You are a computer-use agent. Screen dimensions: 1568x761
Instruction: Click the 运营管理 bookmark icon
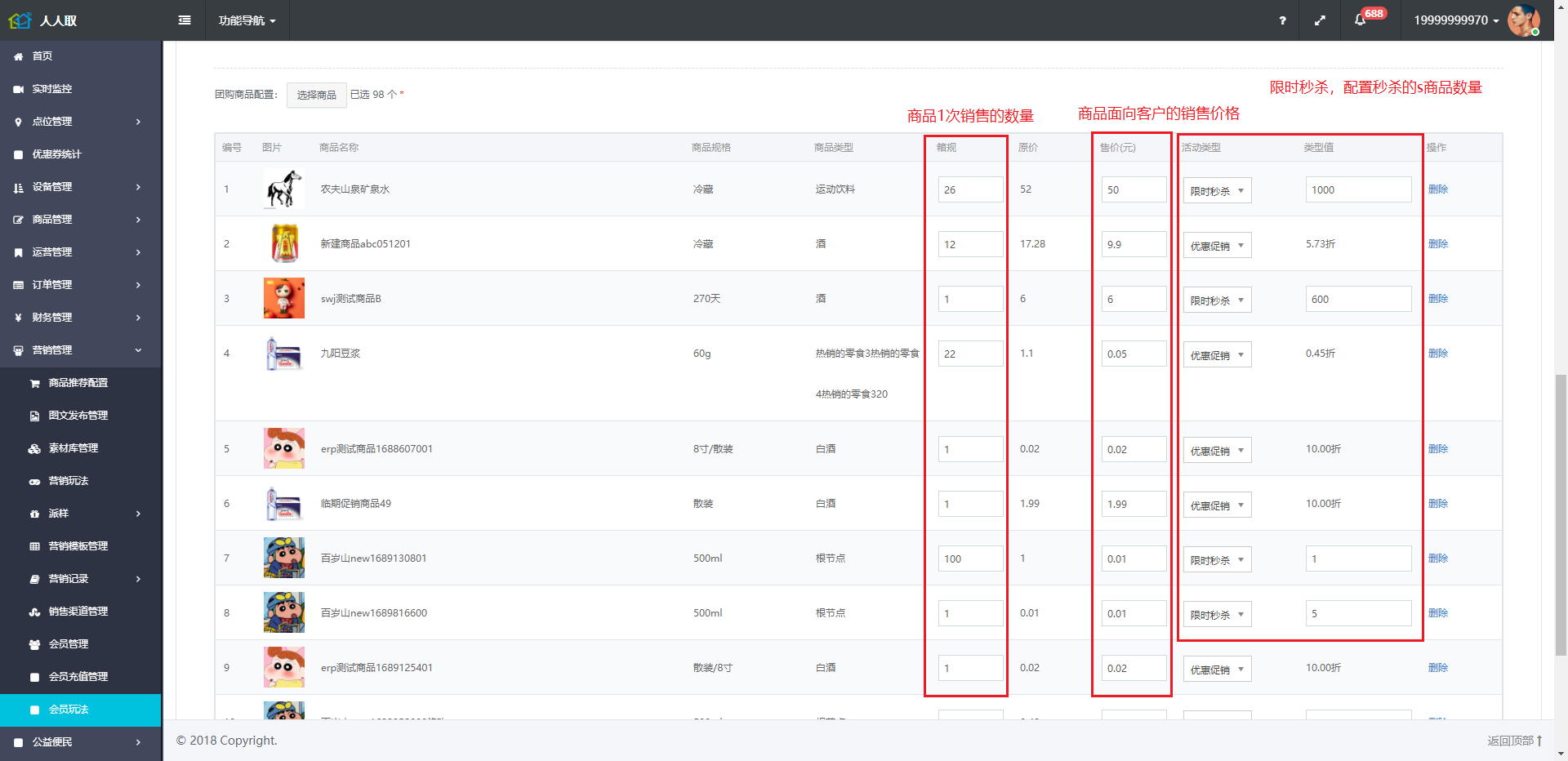18,252
